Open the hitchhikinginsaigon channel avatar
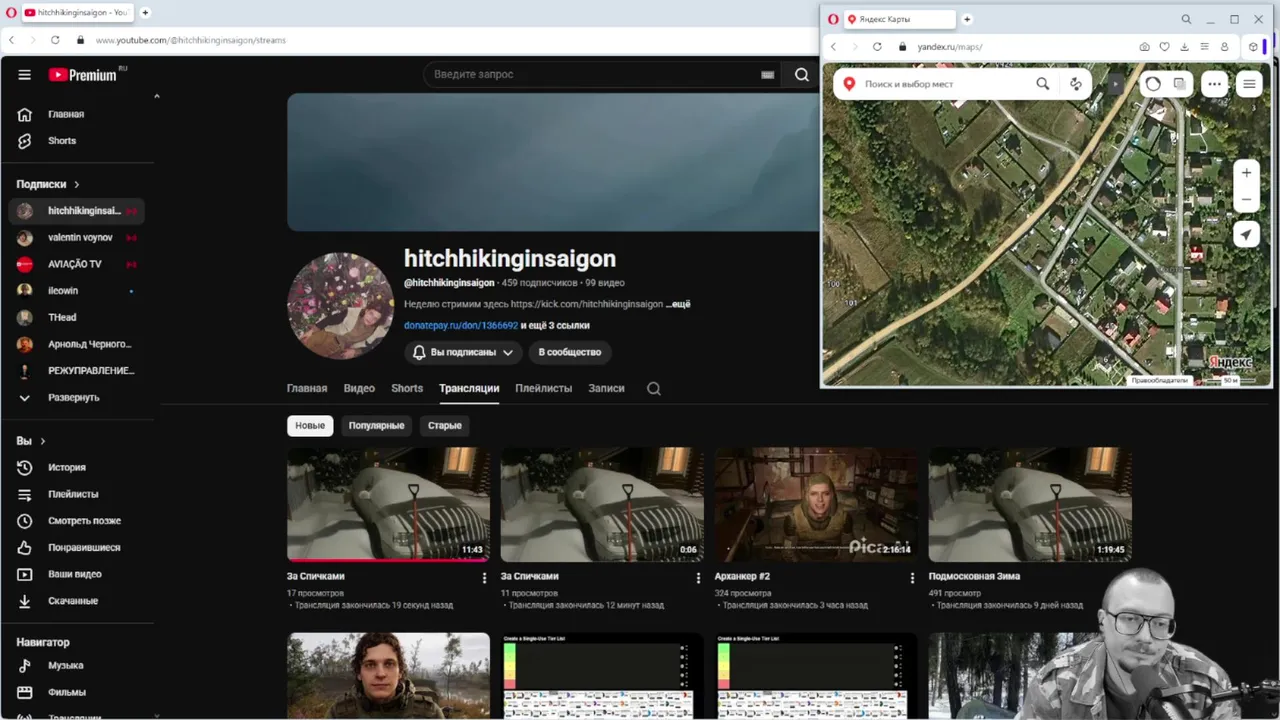The width and height of the screenshot is (1280, 720). pos(340,305)
